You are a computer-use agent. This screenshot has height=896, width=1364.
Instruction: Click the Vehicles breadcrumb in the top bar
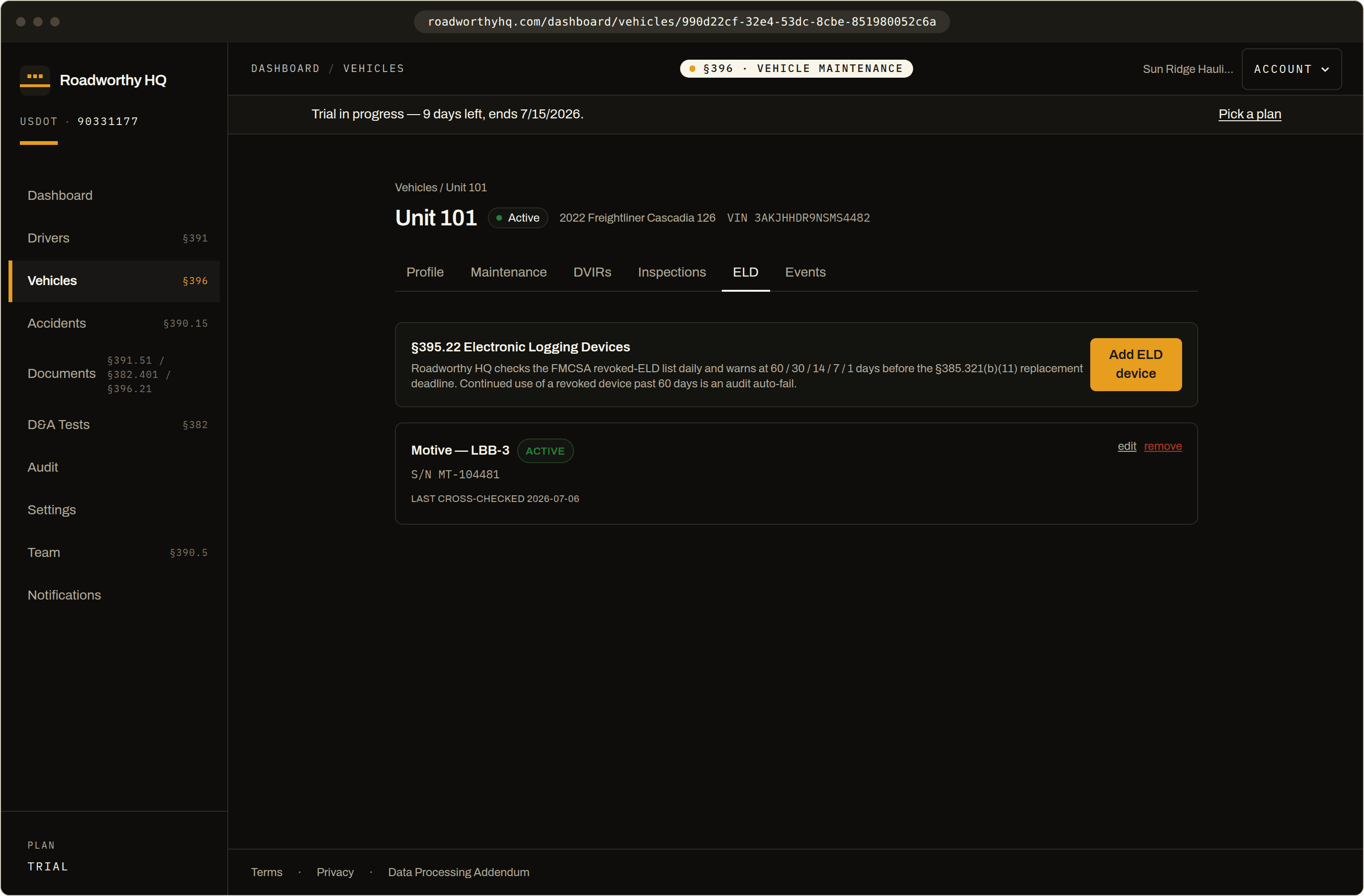pos(374,68)
